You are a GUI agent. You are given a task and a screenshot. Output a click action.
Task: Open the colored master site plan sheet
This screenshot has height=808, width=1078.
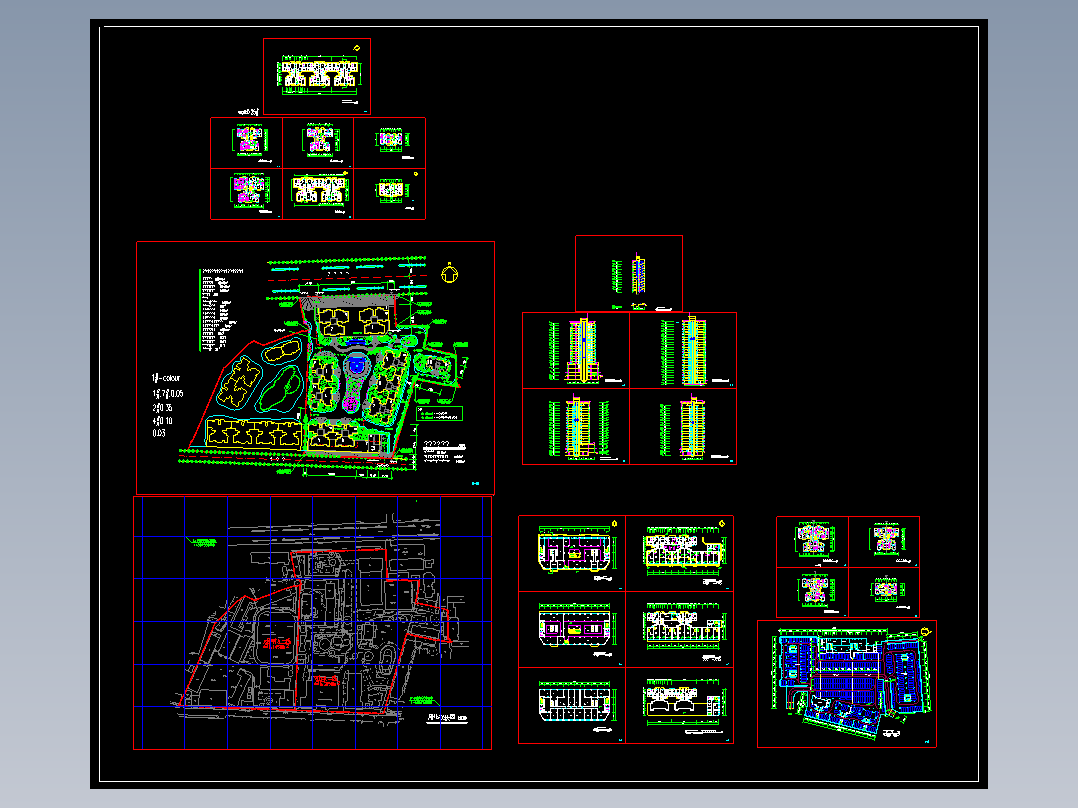tap(316, 367)
